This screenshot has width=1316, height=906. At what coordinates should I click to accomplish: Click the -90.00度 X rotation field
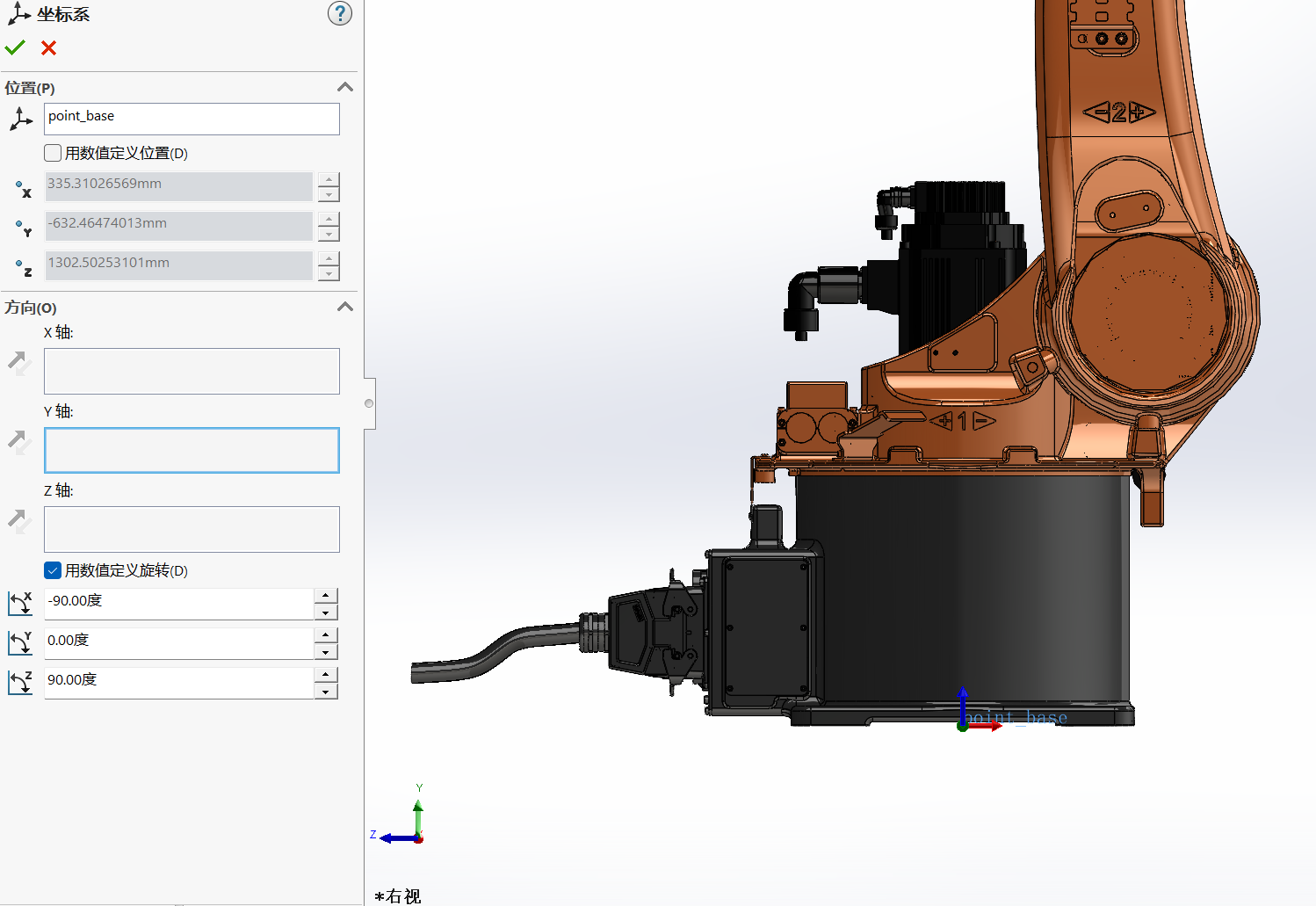tap(178, 603)
